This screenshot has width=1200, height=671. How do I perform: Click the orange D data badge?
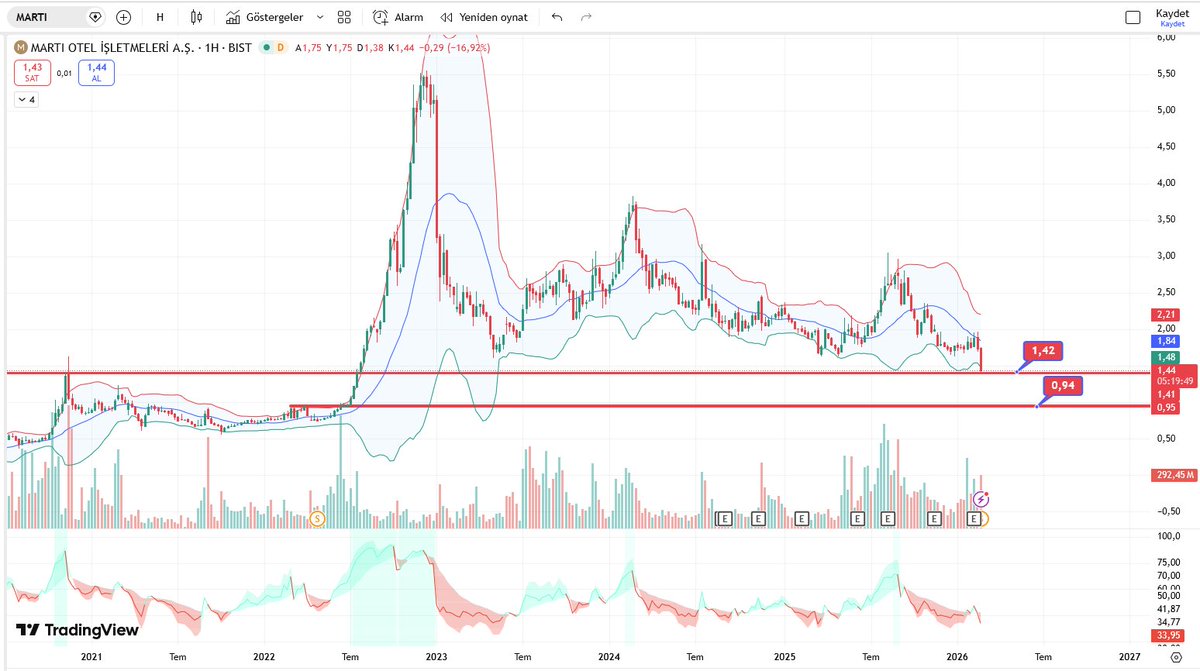click(x=280, y=47)
